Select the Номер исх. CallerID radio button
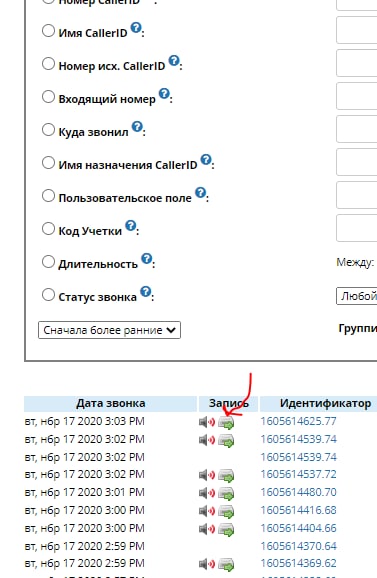377x578 pixels. pyautogui.click(x=48, y=64)
